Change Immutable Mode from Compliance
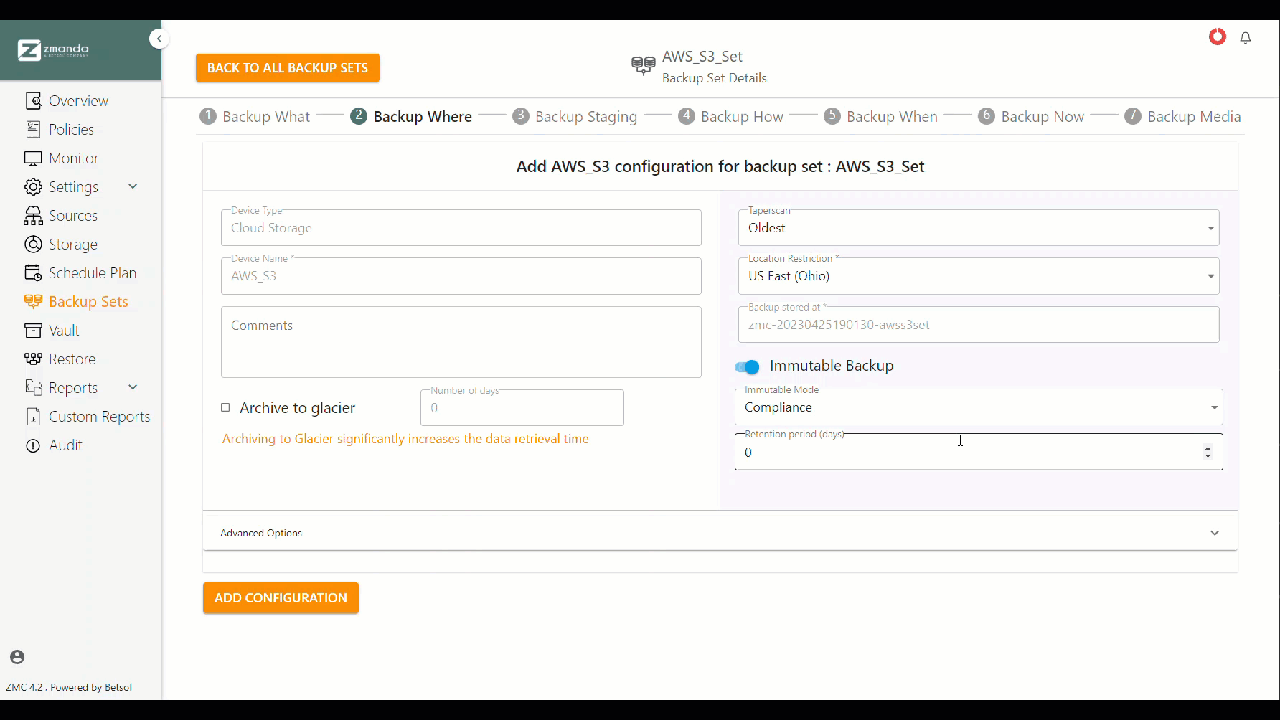1280x720 pixels. [x=978, y=408]
